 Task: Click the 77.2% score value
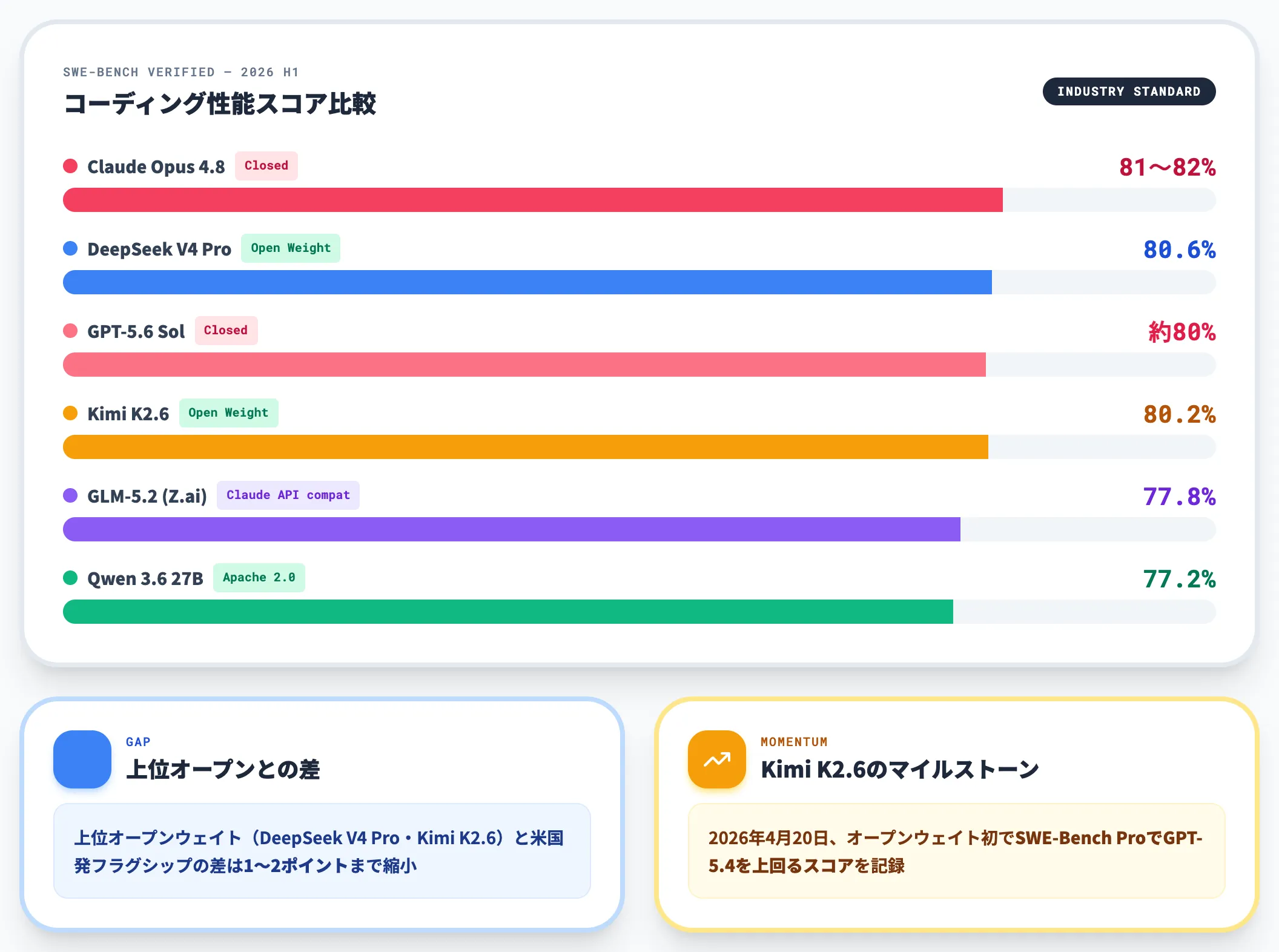click(x=1179, y=579)
